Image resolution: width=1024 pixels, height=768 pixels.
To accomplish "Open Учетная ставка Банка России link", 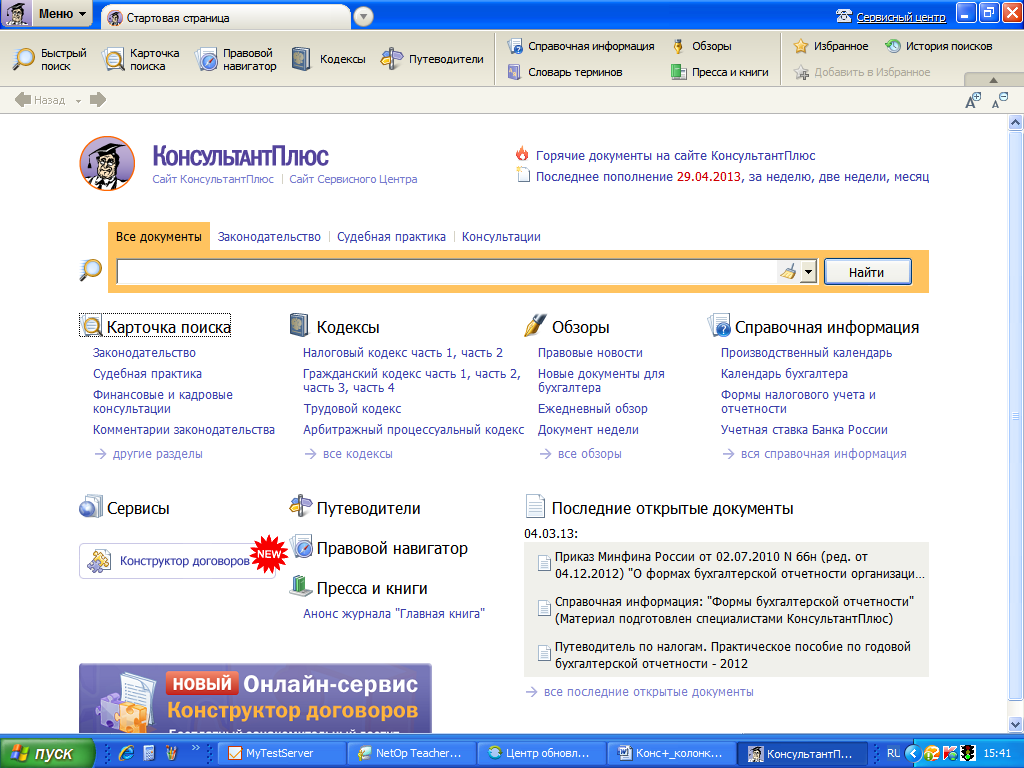I will point(805,430).
